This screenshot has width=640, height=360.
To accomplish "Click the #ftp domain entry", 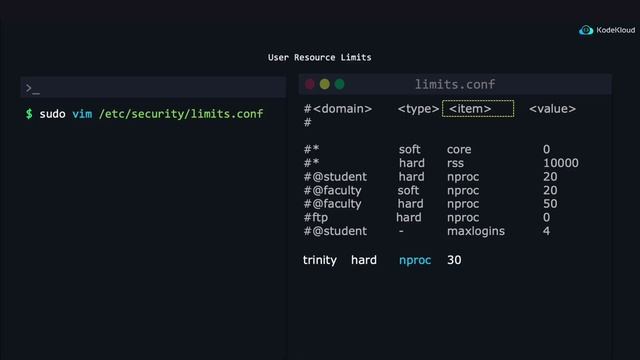I will click(x=316, y=218).
